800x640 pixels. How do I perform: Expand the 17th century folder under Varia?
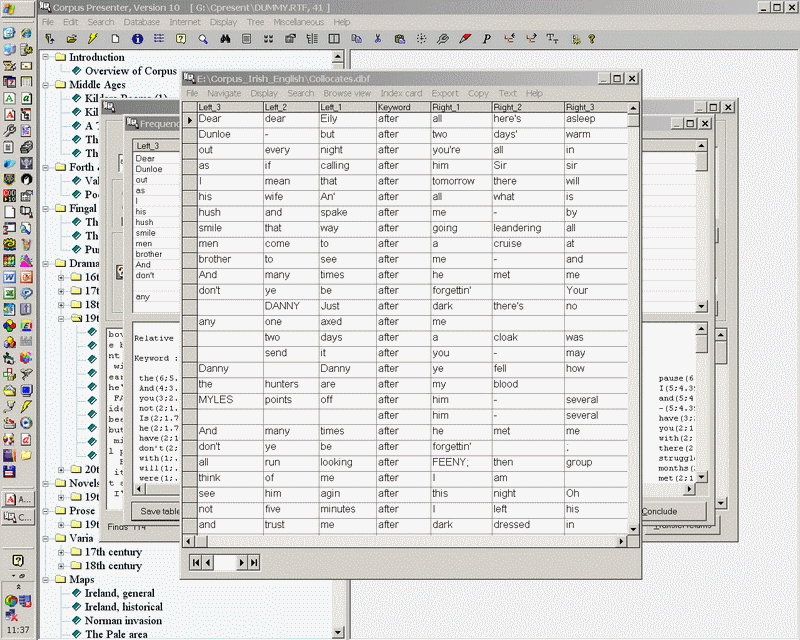(60, 552)
